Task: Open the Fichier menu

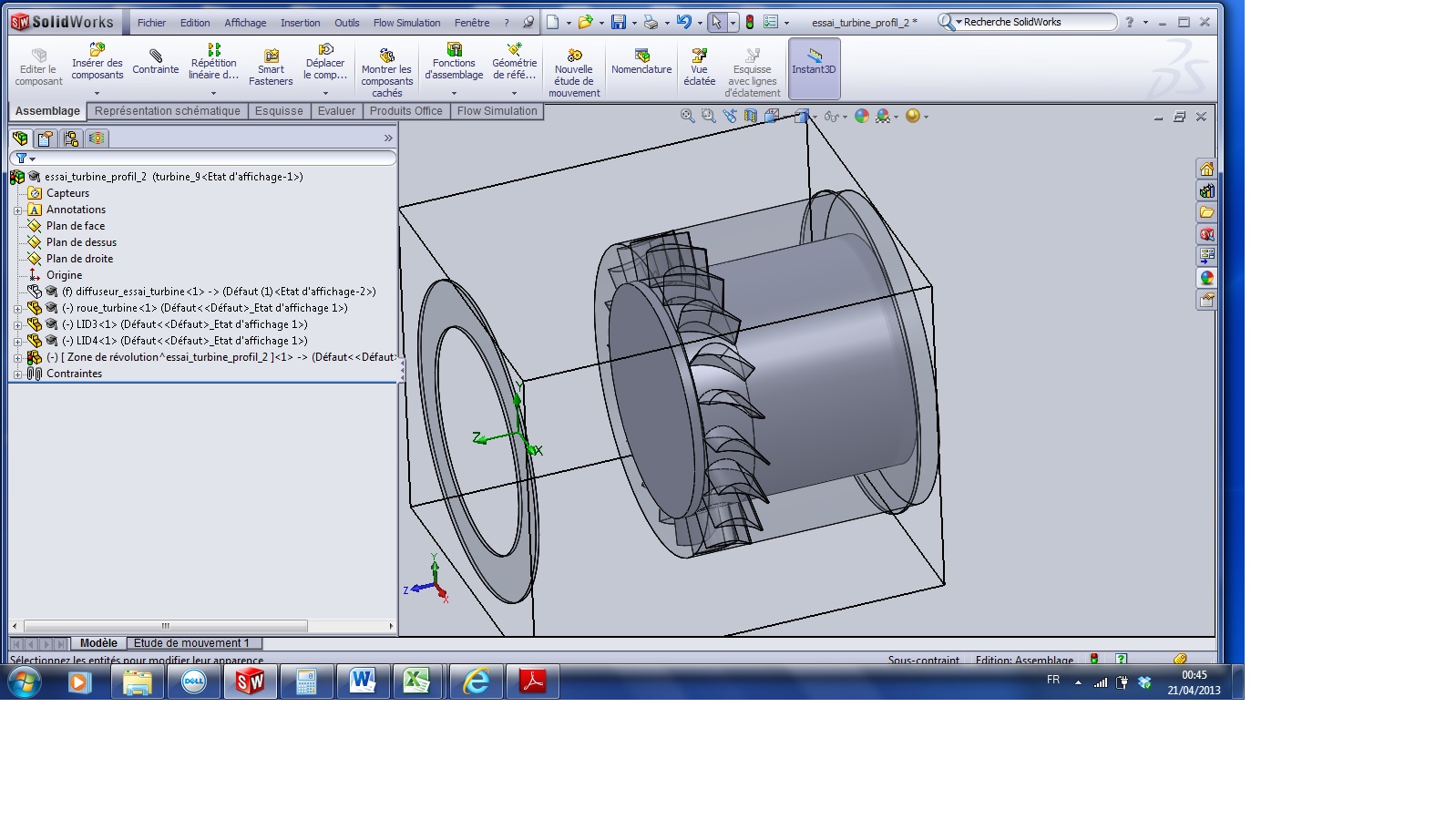Action: [151, 23]
